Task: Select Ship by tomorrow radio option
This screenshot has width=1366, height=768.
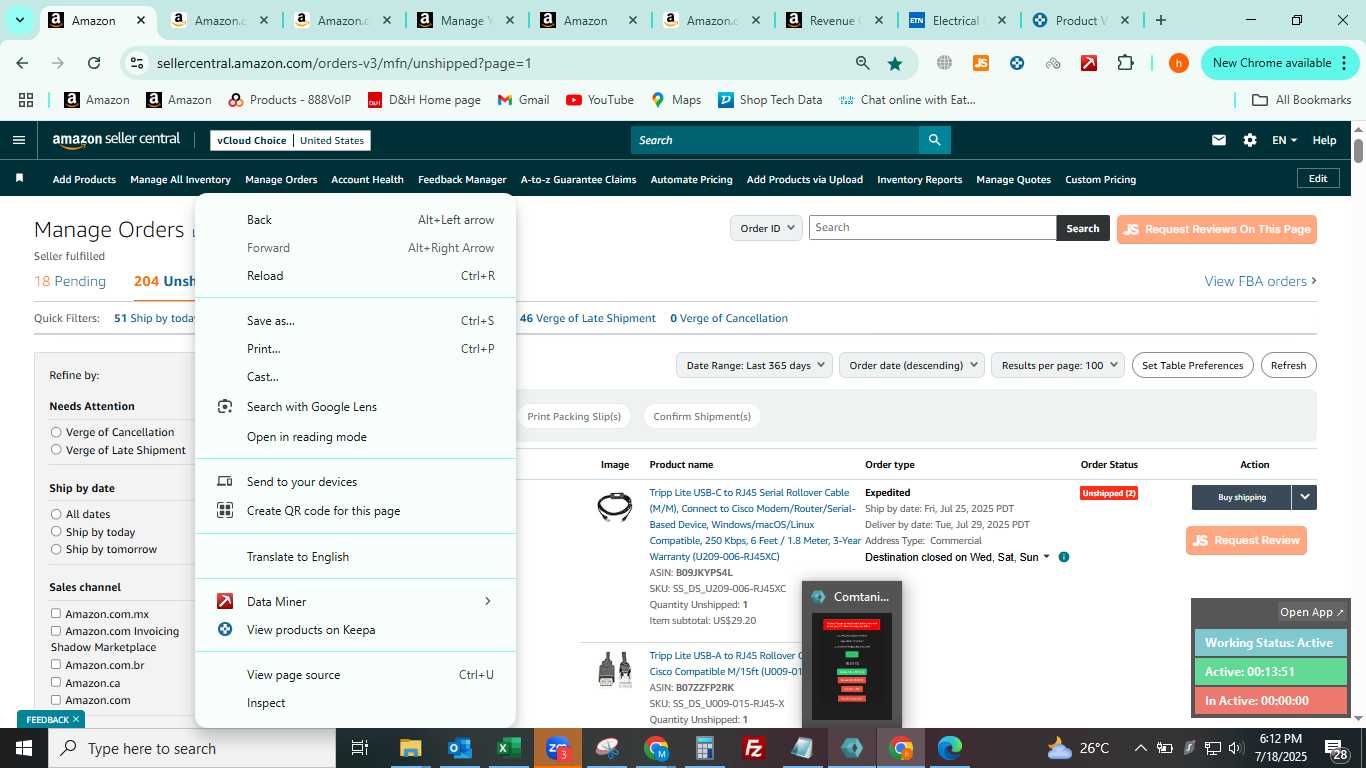Action: coord(56,549)
